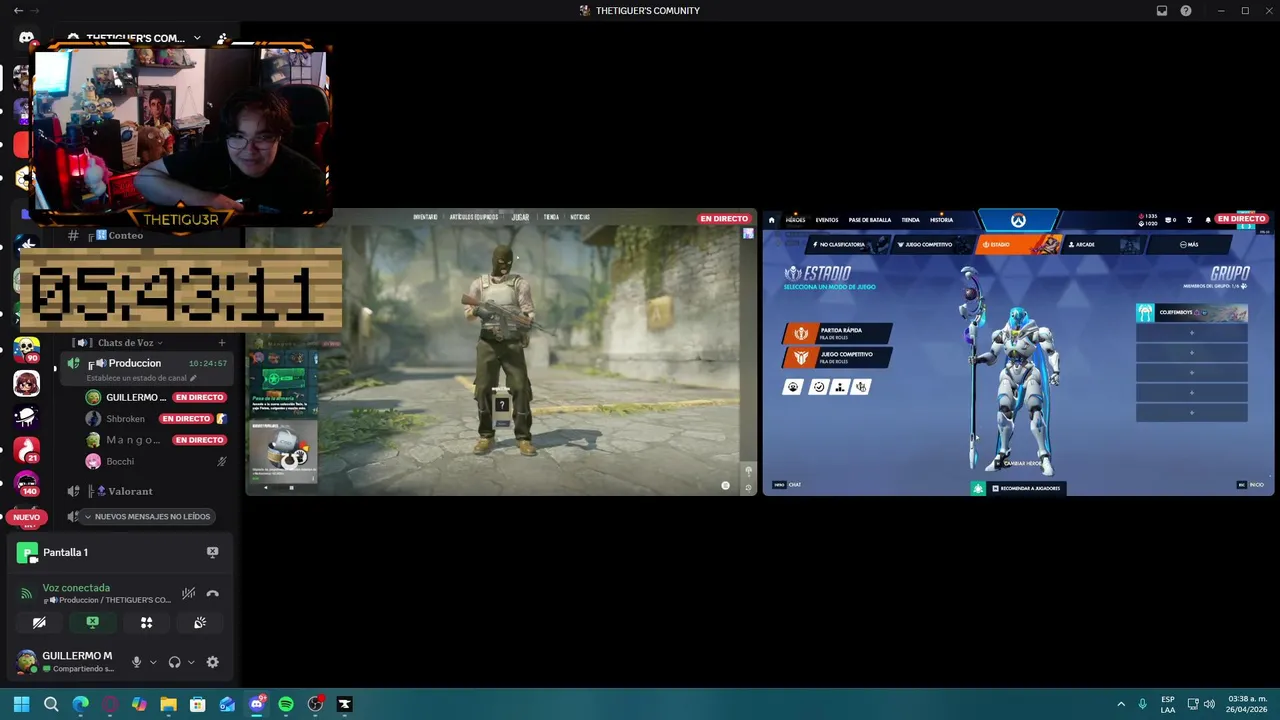This screenshot has height=720, width=1280.
Task: Stop streaming Pantalla 1 icon
Action: (x=212, y=552)
